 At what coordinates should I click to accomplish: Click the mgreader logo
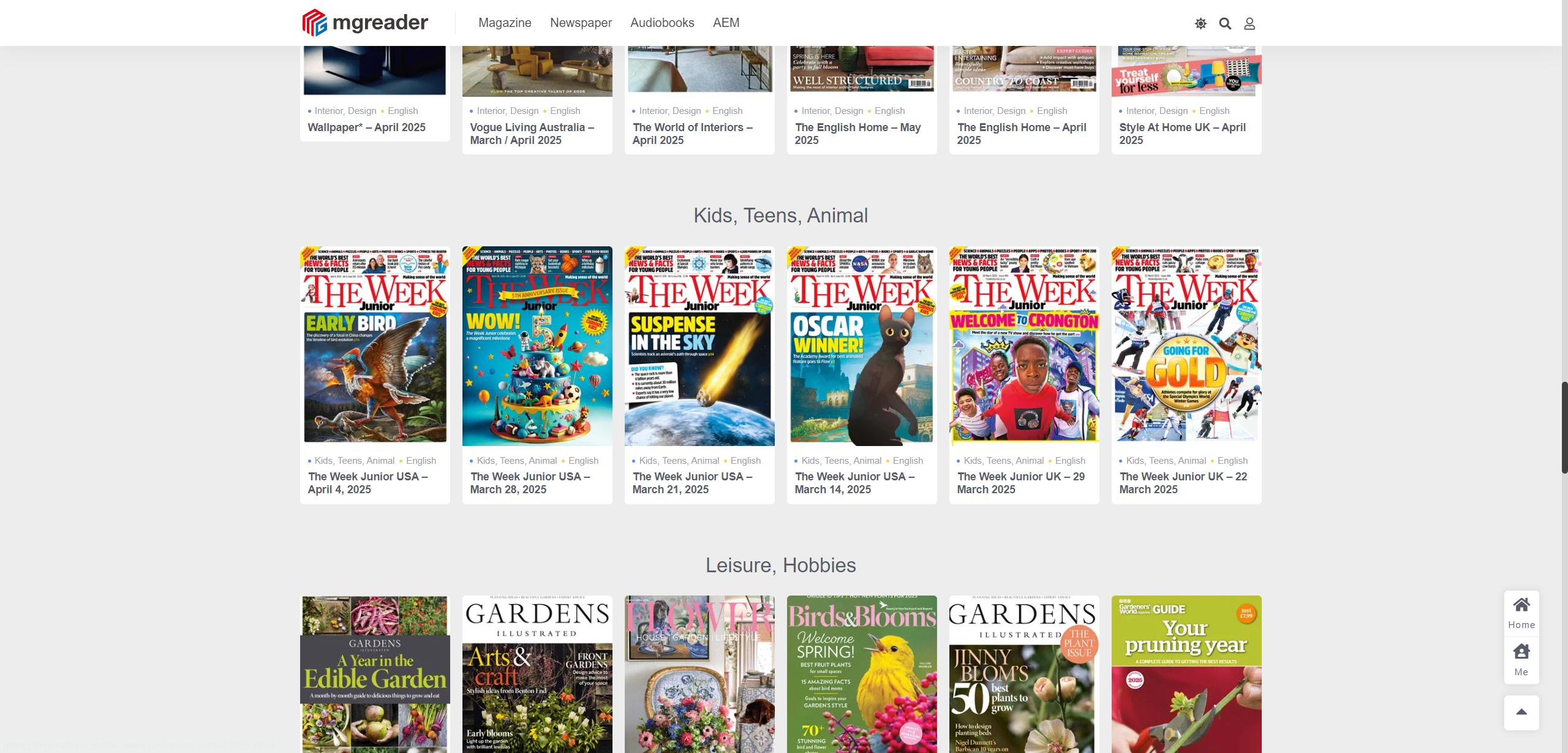[x=365, y=23]
